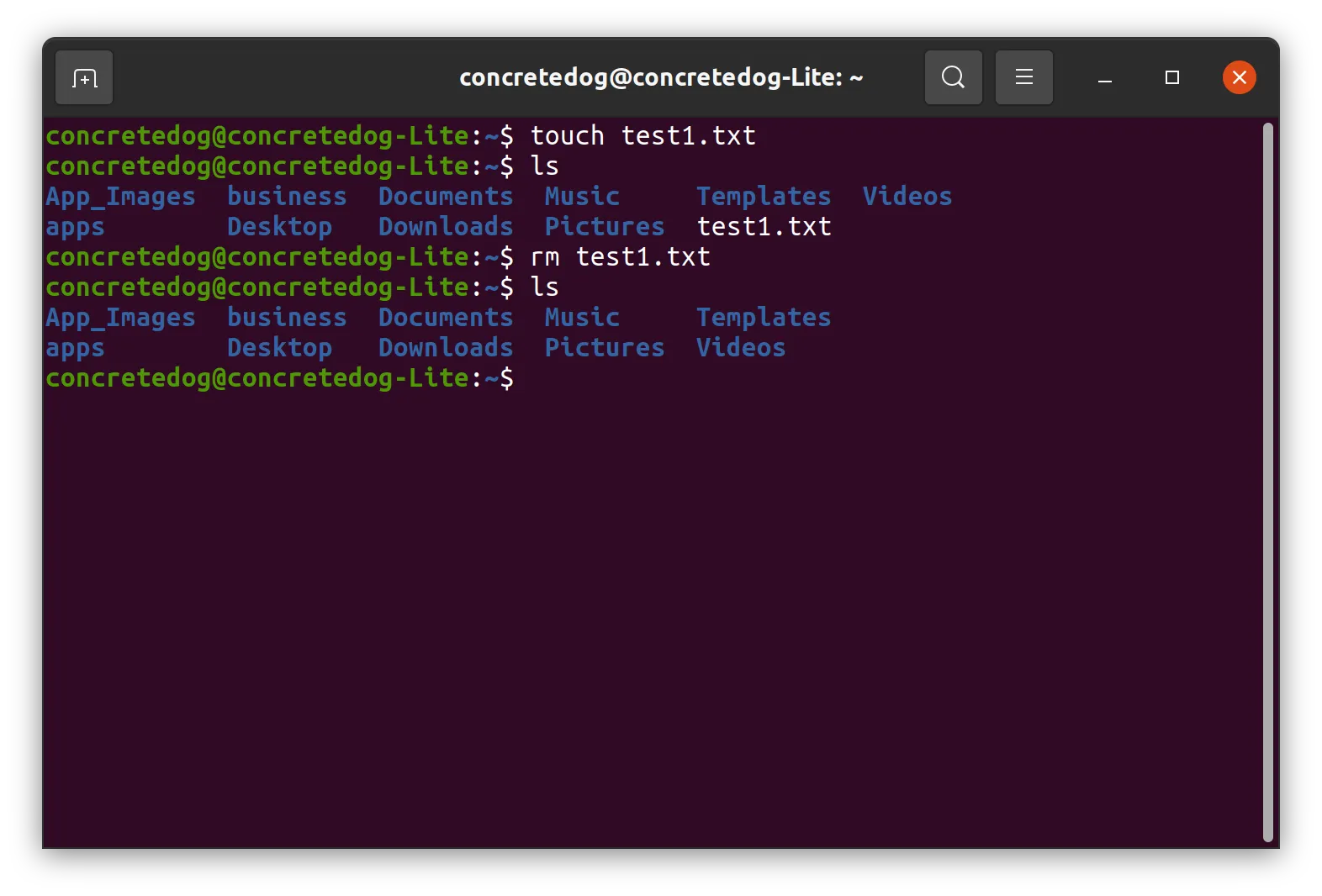1322x896 pixels.
Task: Click Music in the first ls output
Action: 582,196
